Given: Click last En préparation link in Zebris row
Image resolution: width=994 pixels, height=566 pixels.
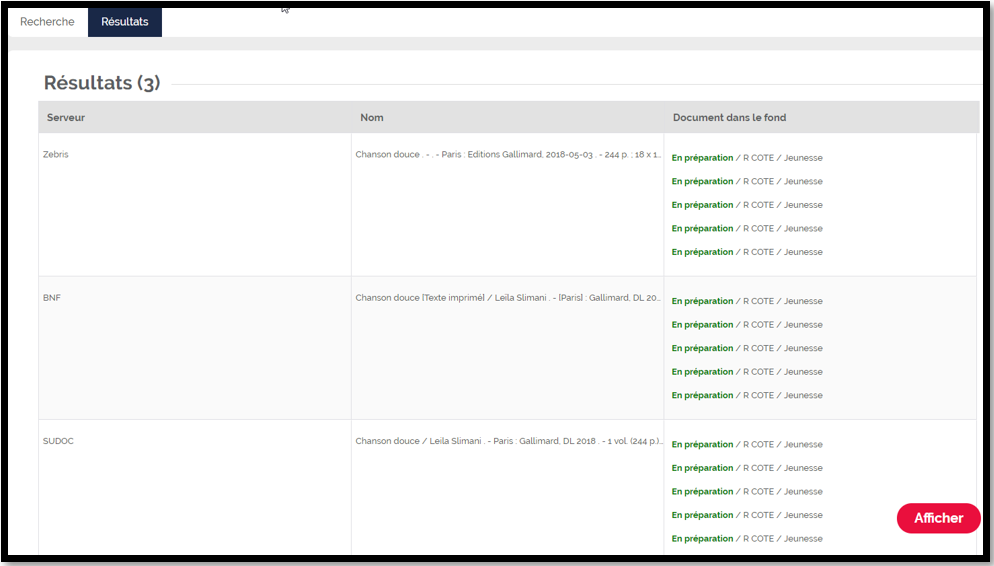Looking at the screenshot, I should tap(702, 252).
